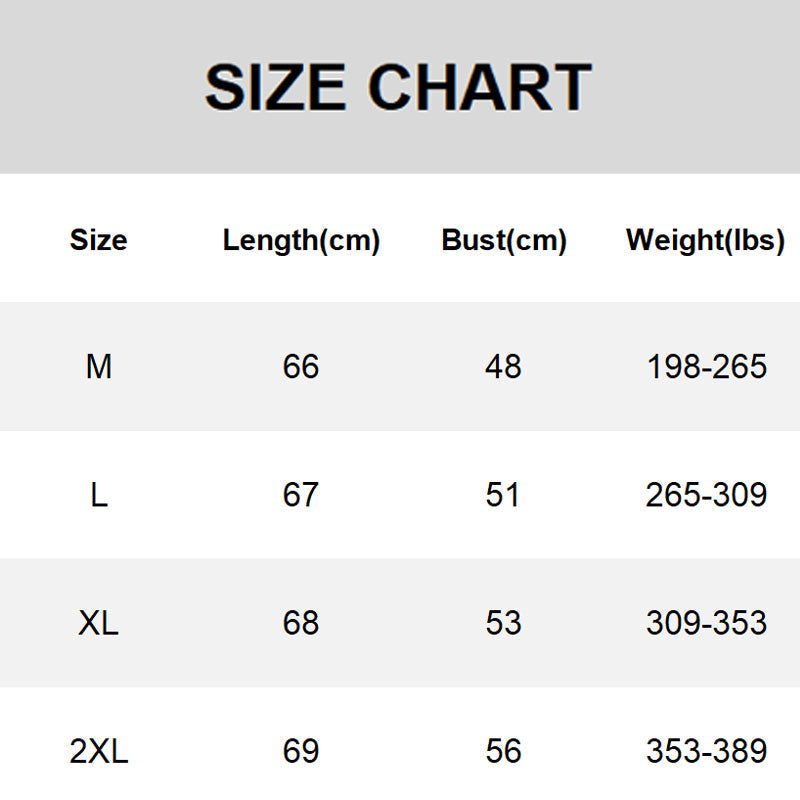Click length value 69 in 2XL row
The image size is (800, 800).
tap(301, 751)
